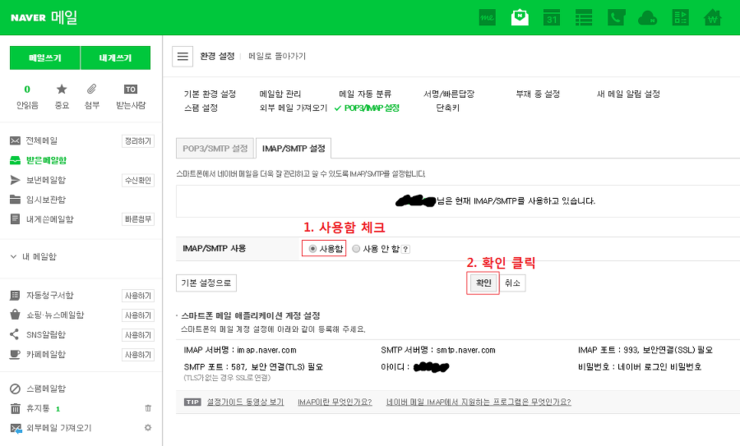Open 스팸메일함 folder
The height and width of the screenshot is (446, 740).
pos(46,389)
